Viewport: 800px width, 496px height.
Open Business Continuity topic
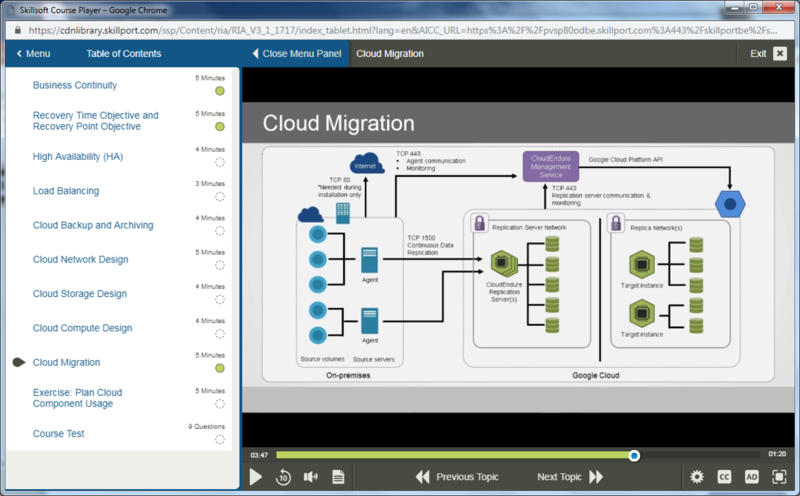75,85
